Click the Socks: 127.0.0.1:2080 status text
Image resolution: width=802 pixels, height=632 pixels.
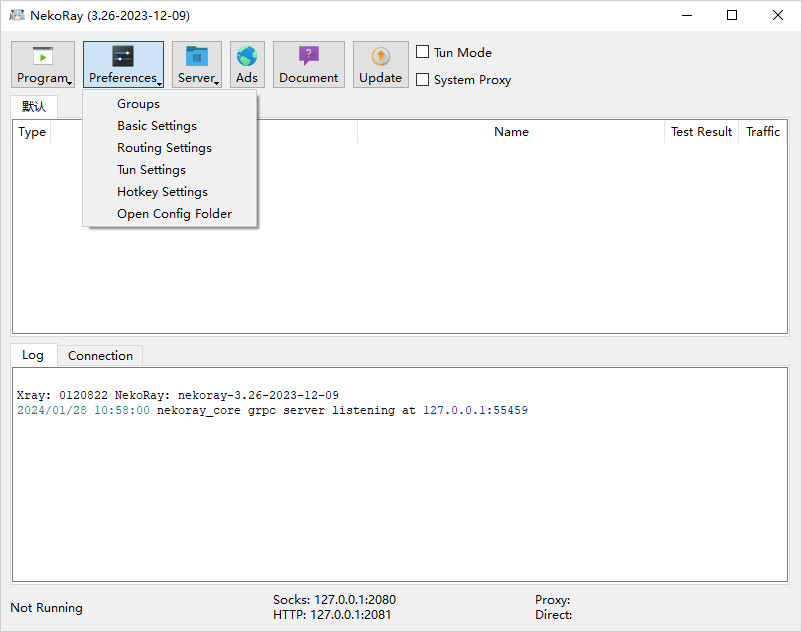[x=335, y=600]
